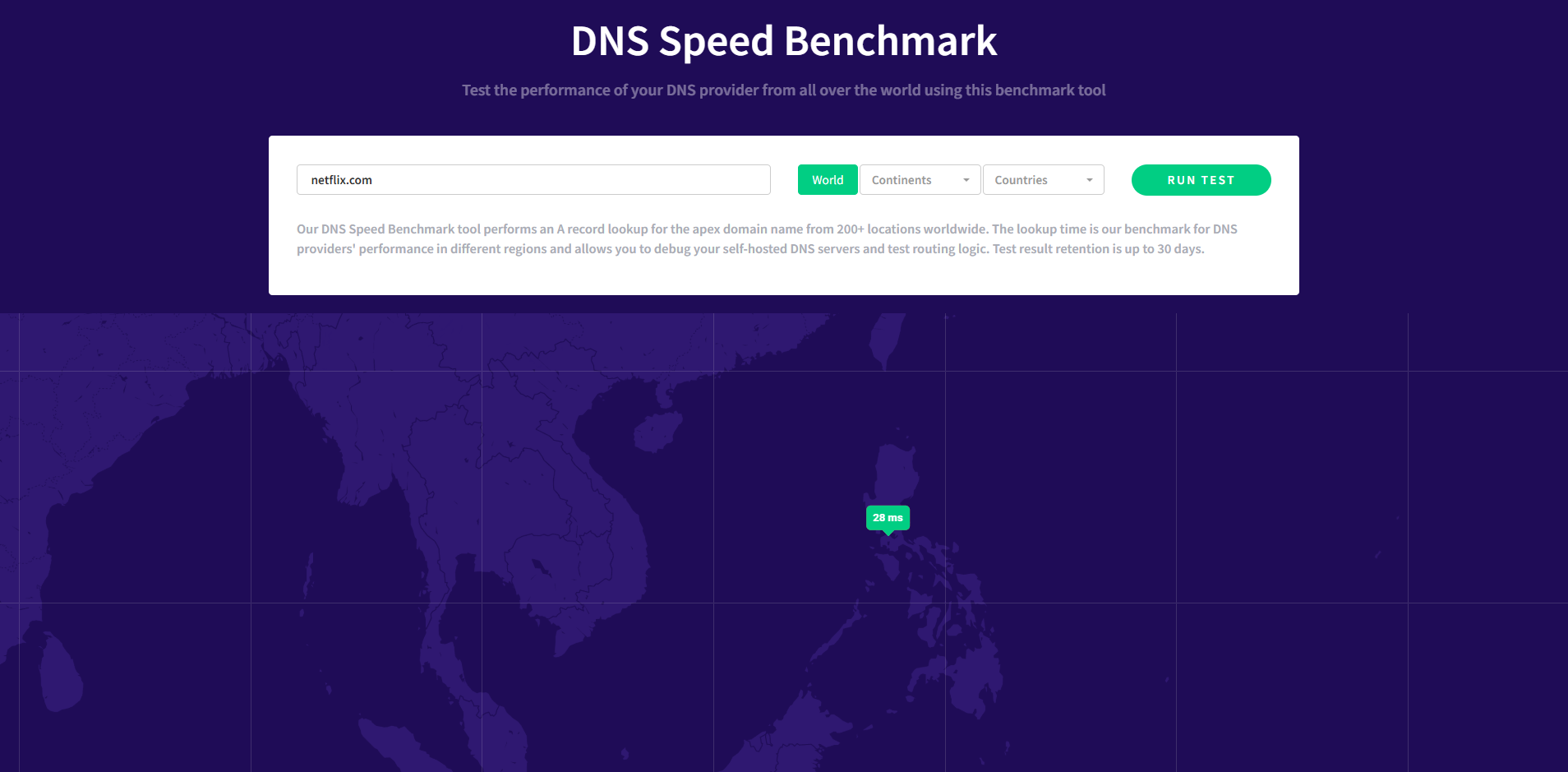Screen dimensions: 1568x772
Task: Click the benchmark tool subtitle text
Action: click(x=783, y=90)
